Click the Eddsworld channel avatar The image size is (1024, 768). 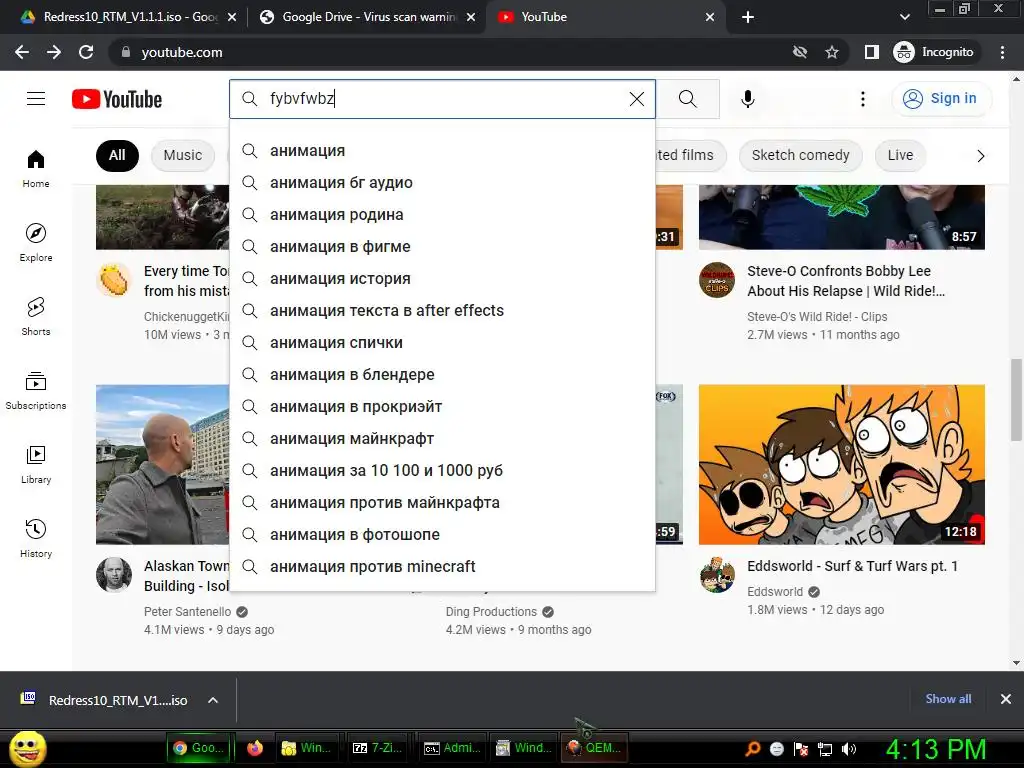[x=717, y=575]
